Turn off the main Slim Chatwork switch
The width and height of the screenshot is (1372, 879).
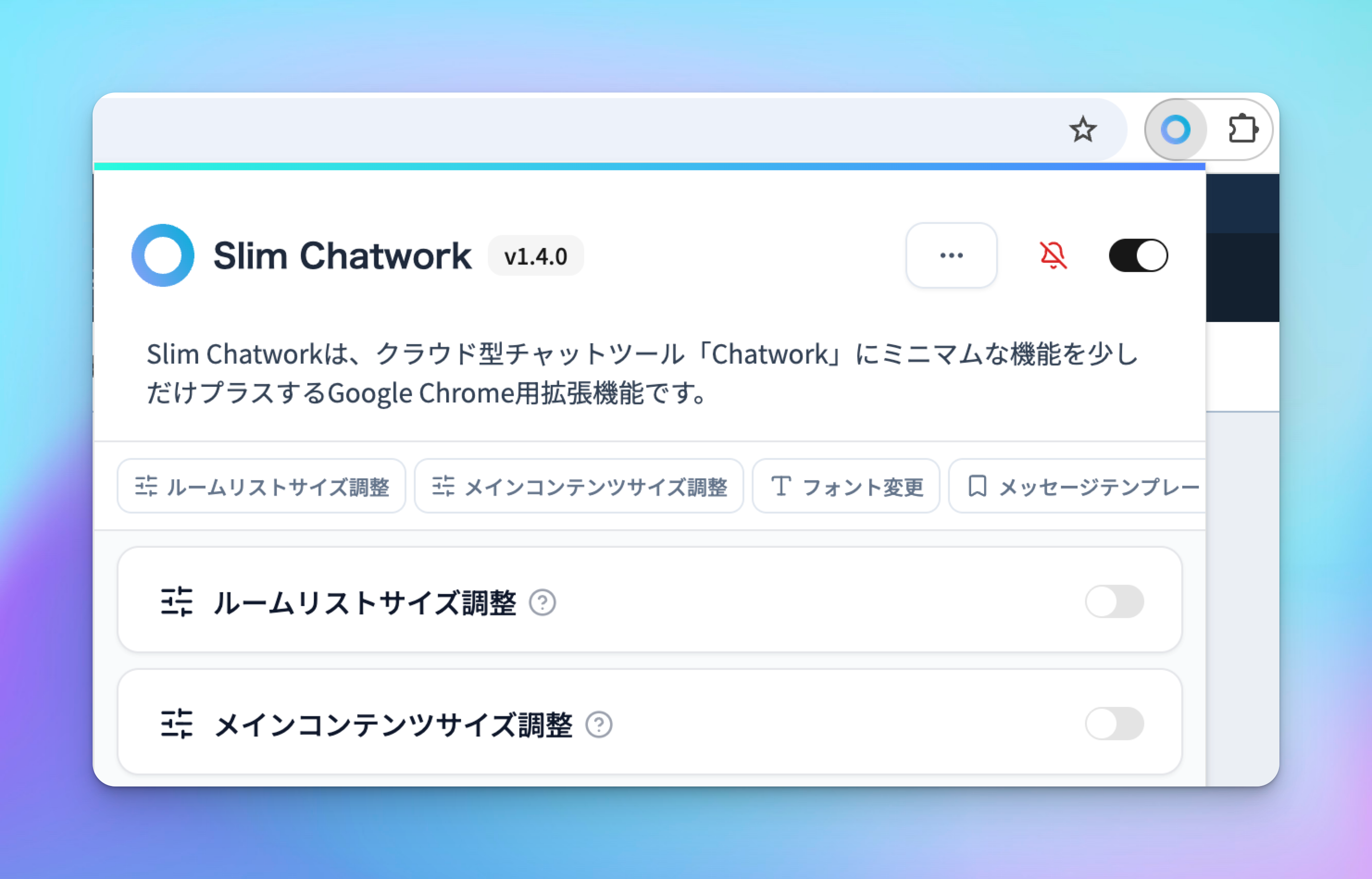1138,255
